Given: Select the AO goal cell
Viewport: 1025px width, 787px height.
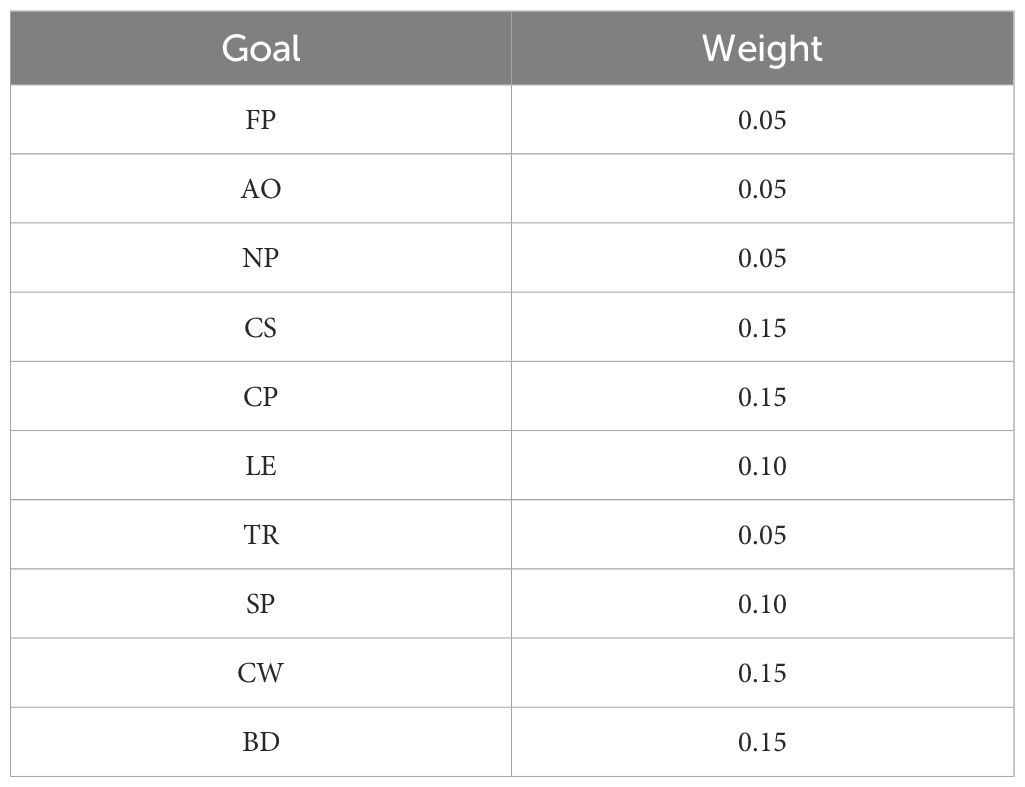Looking at the screenshot, I should pyautogui.click(x=261, y=189).
